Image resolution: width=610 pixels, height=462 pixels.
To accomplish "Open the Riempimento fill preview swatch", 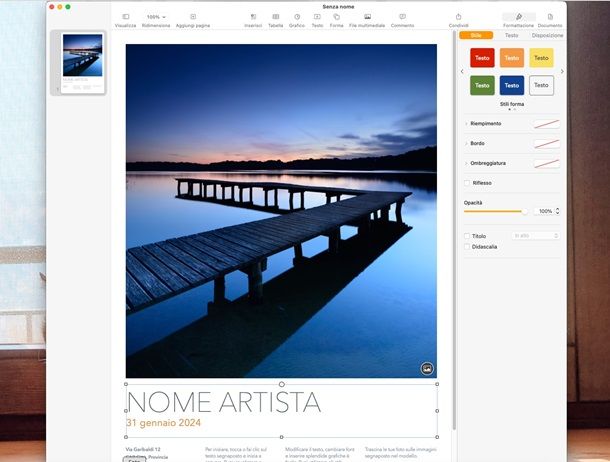I will click(x=547, y=124).
